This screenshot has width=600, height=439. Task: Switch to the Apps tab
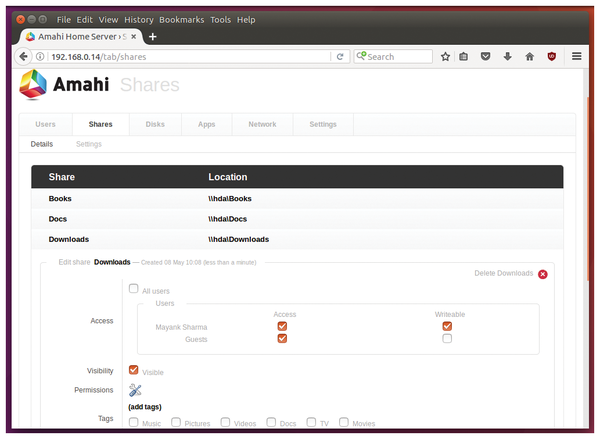207,124
